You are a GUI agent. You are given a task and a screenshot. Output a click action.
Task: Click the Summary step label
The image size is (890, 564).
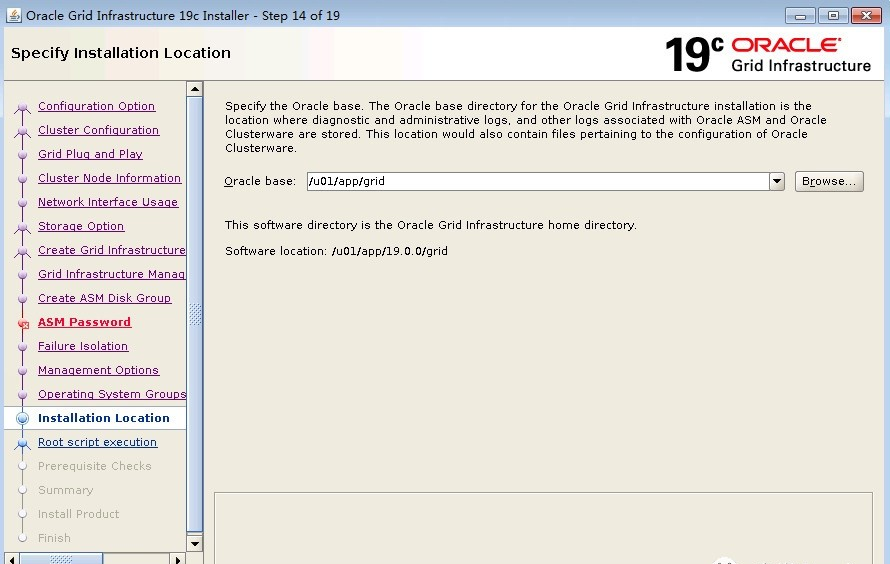point(66,490)
